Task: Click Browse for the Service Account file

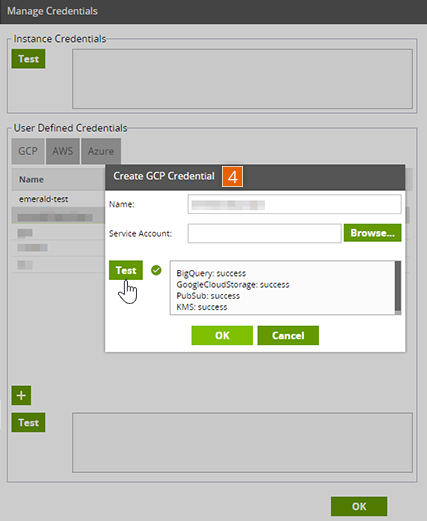Action: (372, 233)
